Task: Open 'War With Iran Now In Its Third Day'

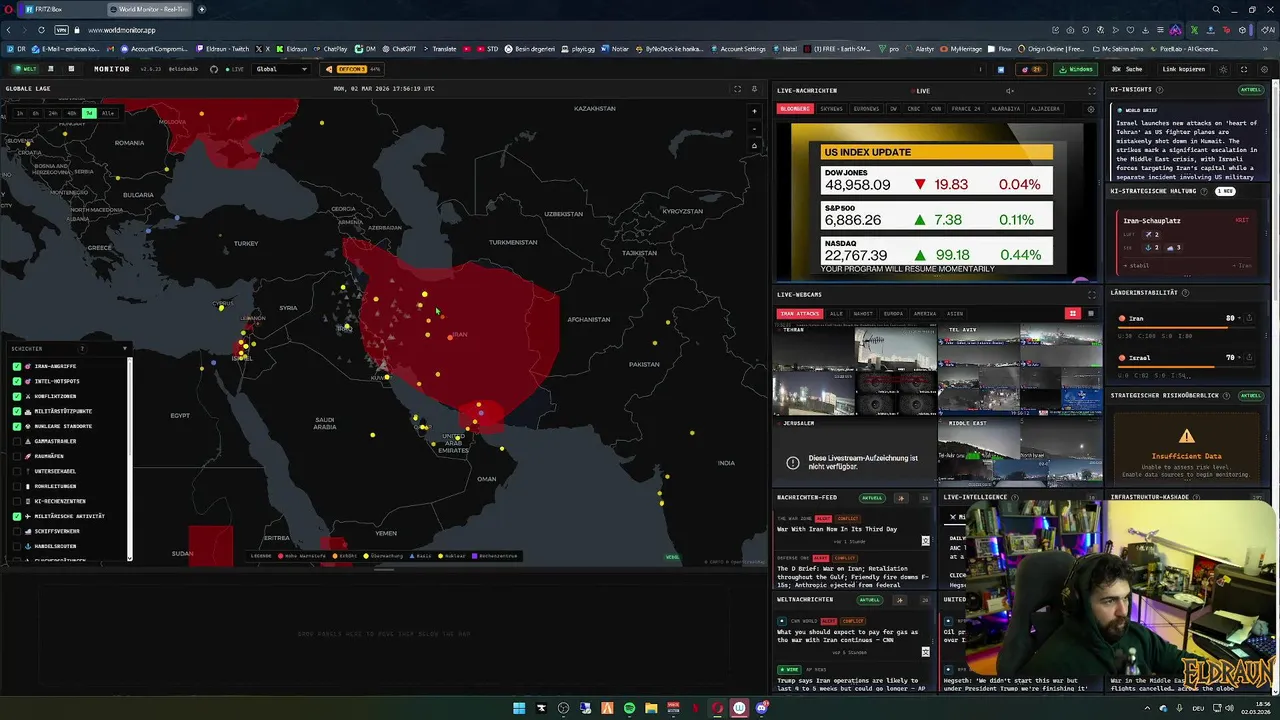Action: click(x=837, y=529)
